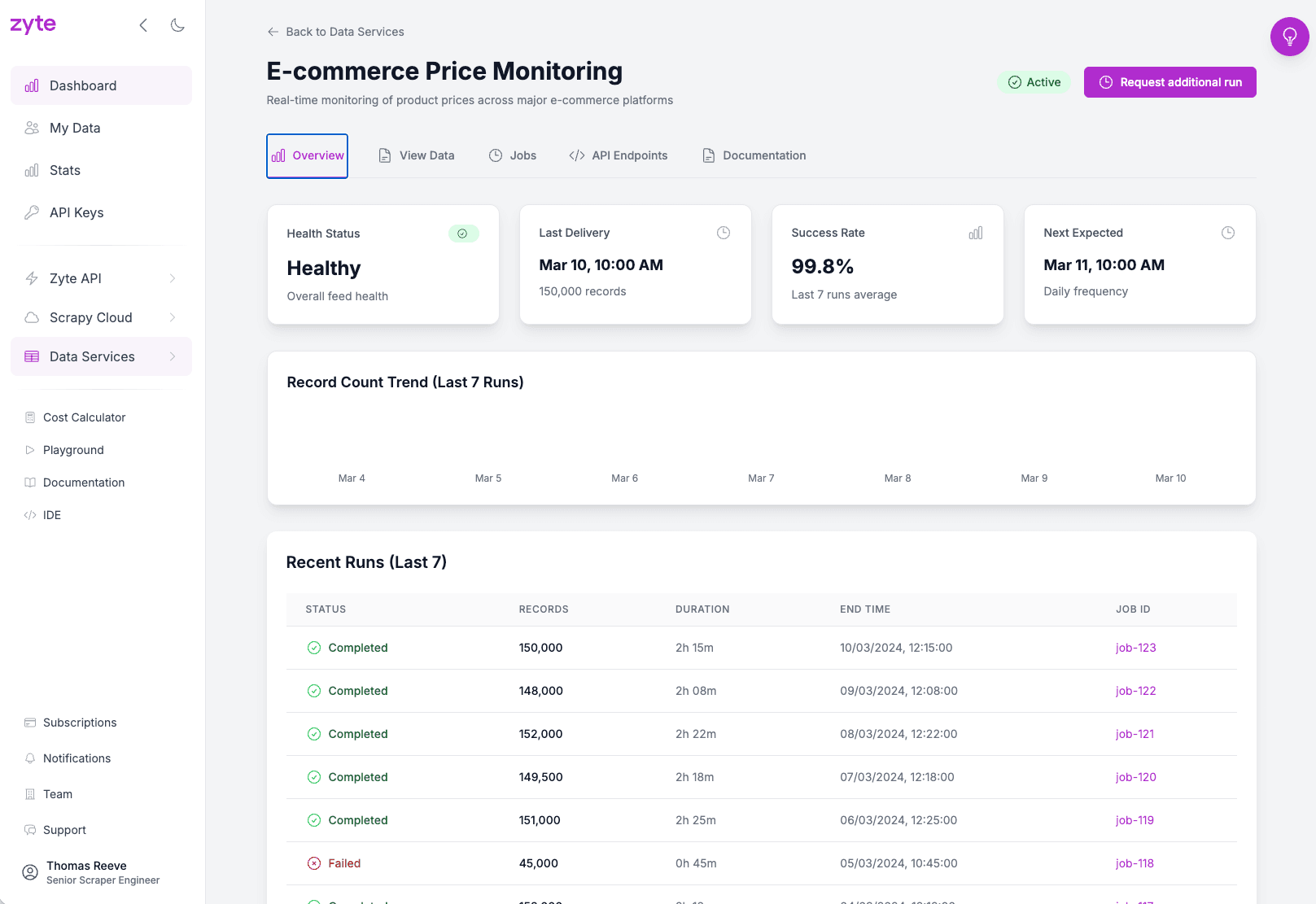Click the 152,000 records cell
This screenshot has width=1316, height=904.
point(540,734)
